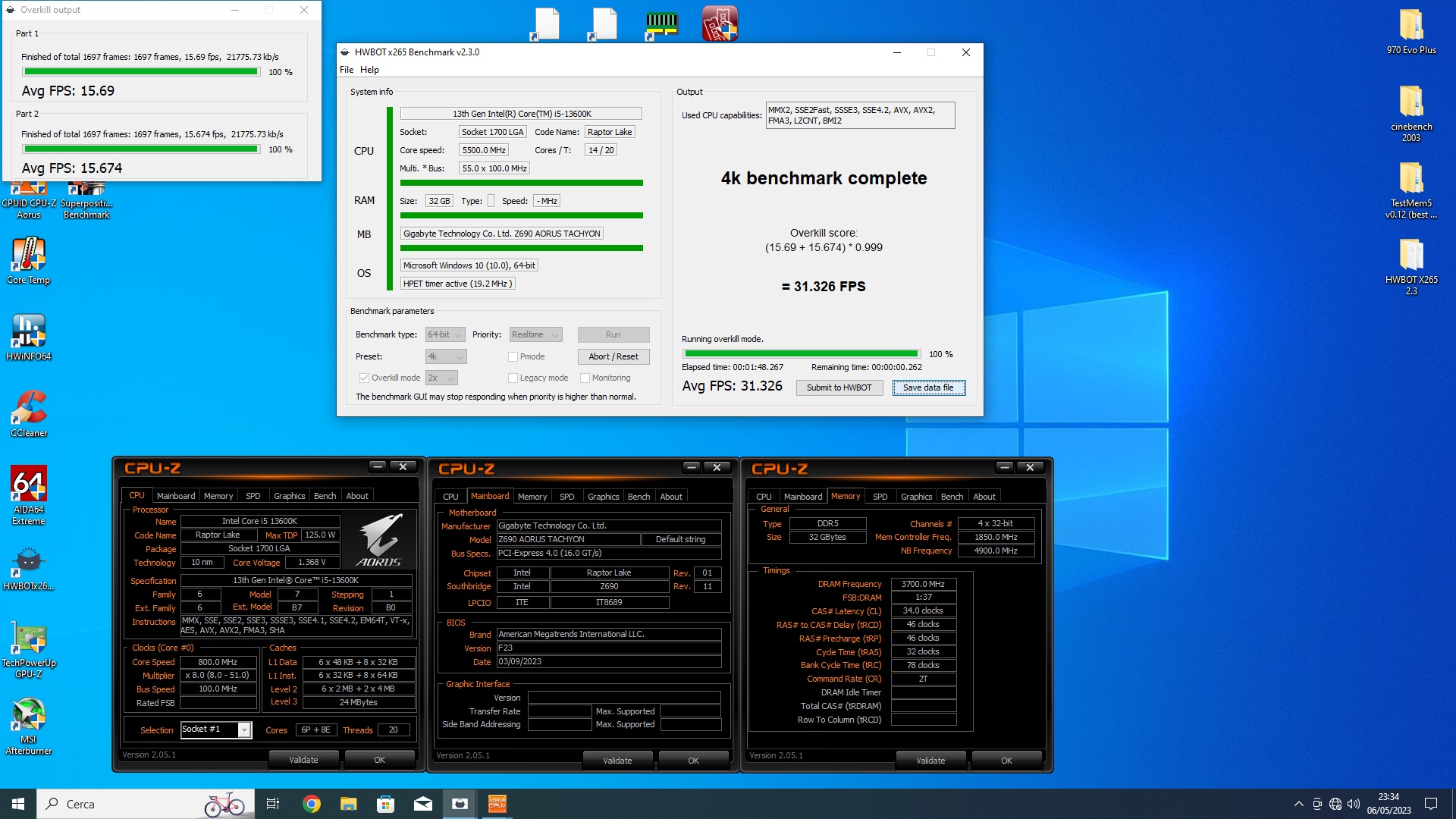Switch to Bench tab in the first CPU-Z window
This screenshot has width=1456, height=819.
click(x=325, y=496)
